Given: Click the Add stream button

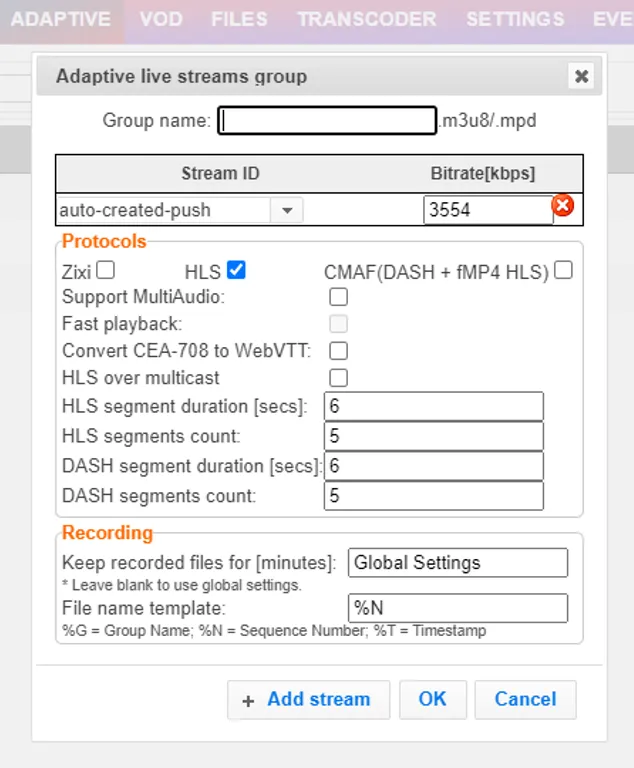Looking at the screenshot, I should tap(309, 699).
